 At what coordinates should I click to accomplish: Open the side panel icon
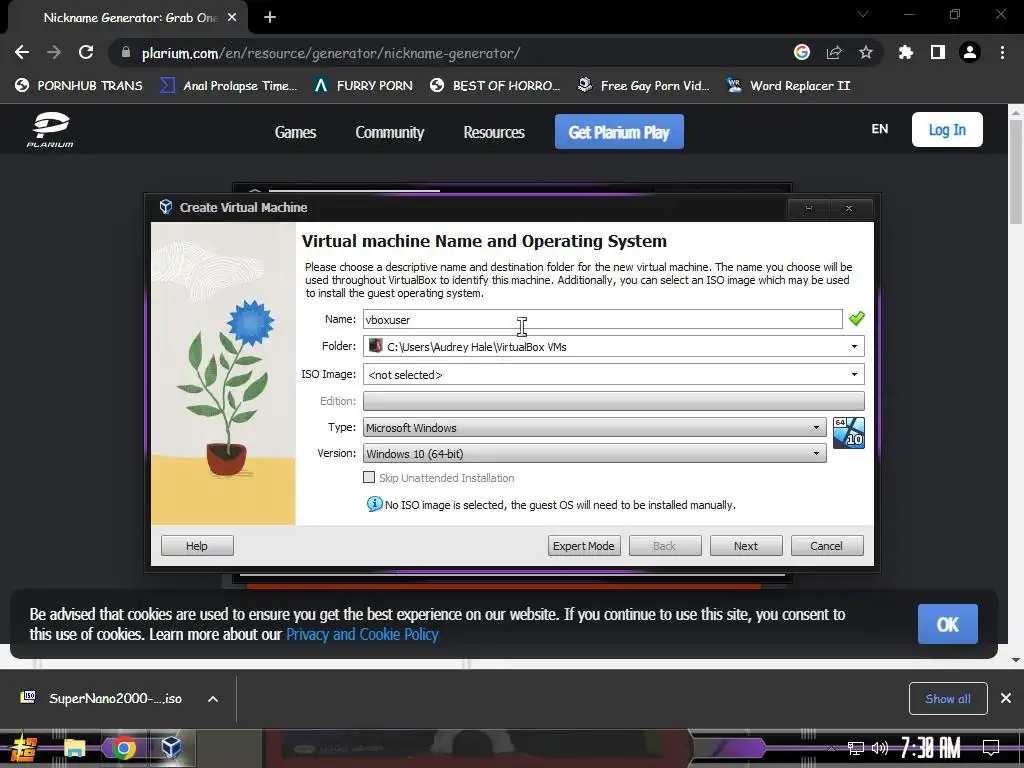[938, 52]
